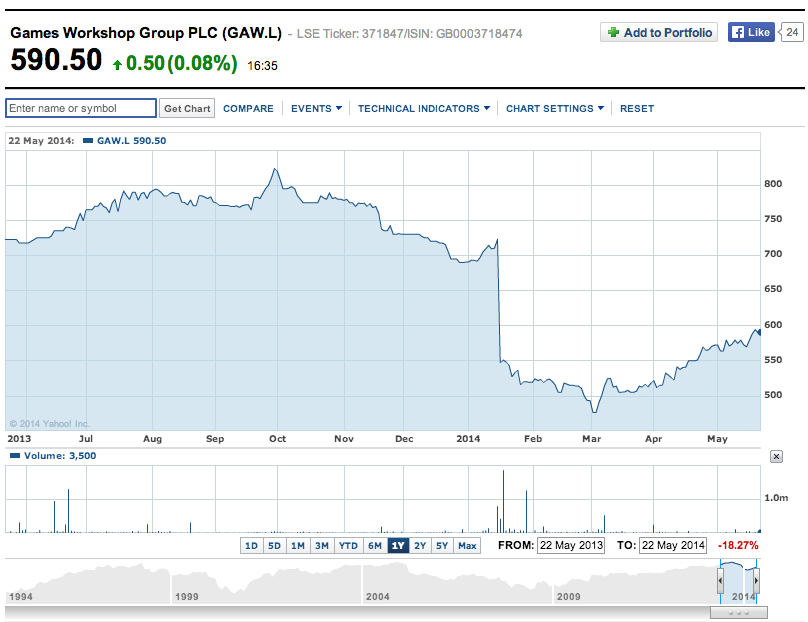Select the 6M time range
This screenshot has height=622, width=808.
(375, 546)
